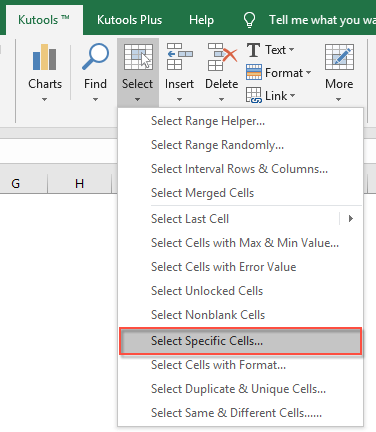376x432 pixels.
Task: Expand the Delete dropdown arrow
Action: tap(221, 99)
